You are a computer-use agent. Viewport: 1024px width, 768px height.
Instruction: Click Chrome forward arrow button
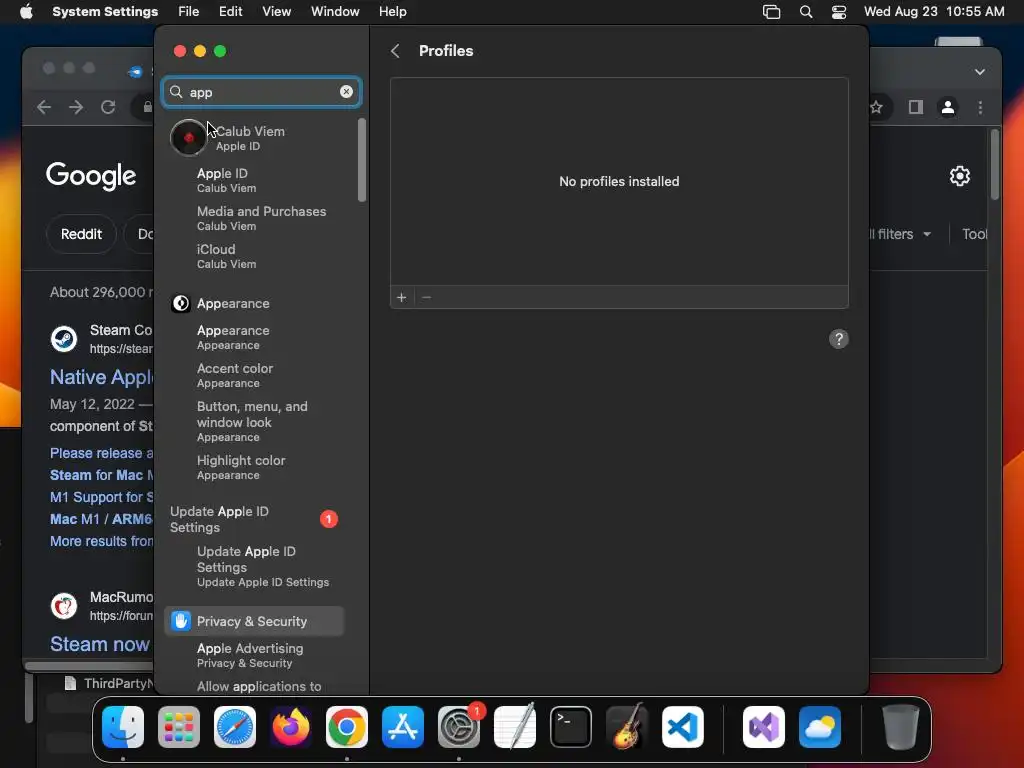coord(76,107)
